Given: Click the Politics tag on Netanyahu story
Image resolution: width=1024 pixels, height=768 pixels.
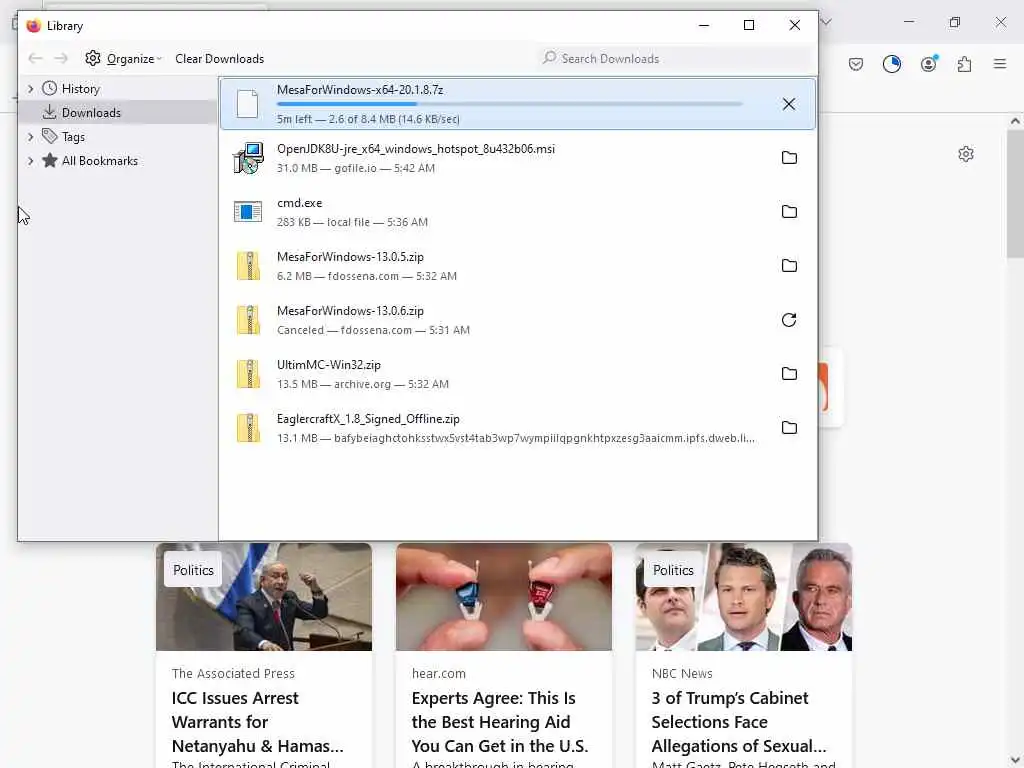Looking at the screenshot, I should (x=193, y=570).
